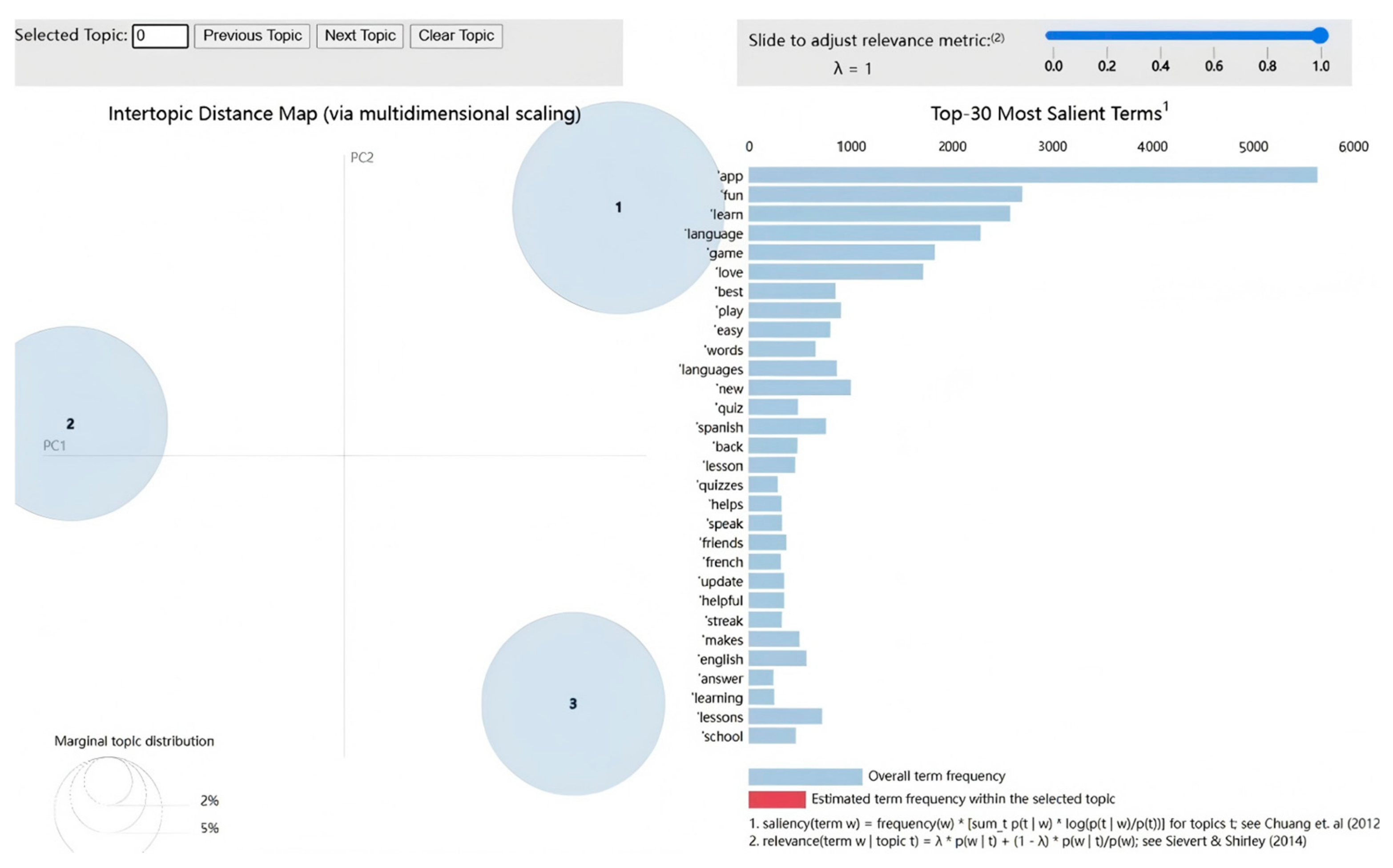Select topic circle 1 on the map
This screenshot has width=1393, height=868.
coord(618,207)
